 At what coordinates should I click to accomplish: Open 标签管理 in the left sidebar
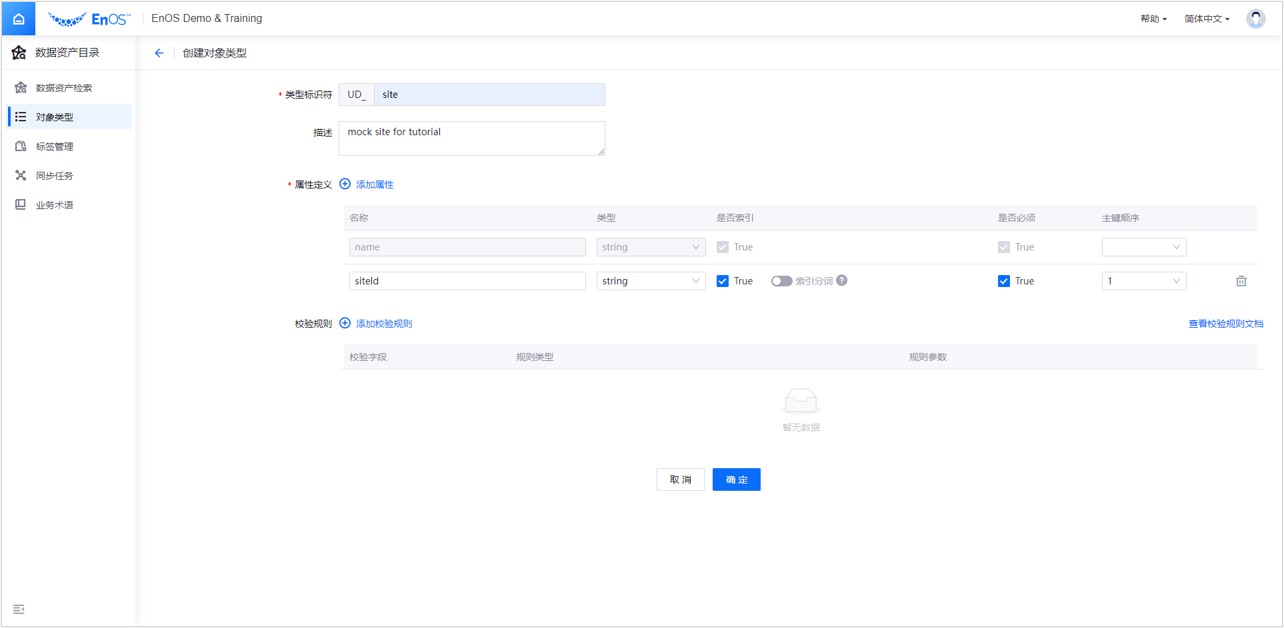[x=61, y=146]
